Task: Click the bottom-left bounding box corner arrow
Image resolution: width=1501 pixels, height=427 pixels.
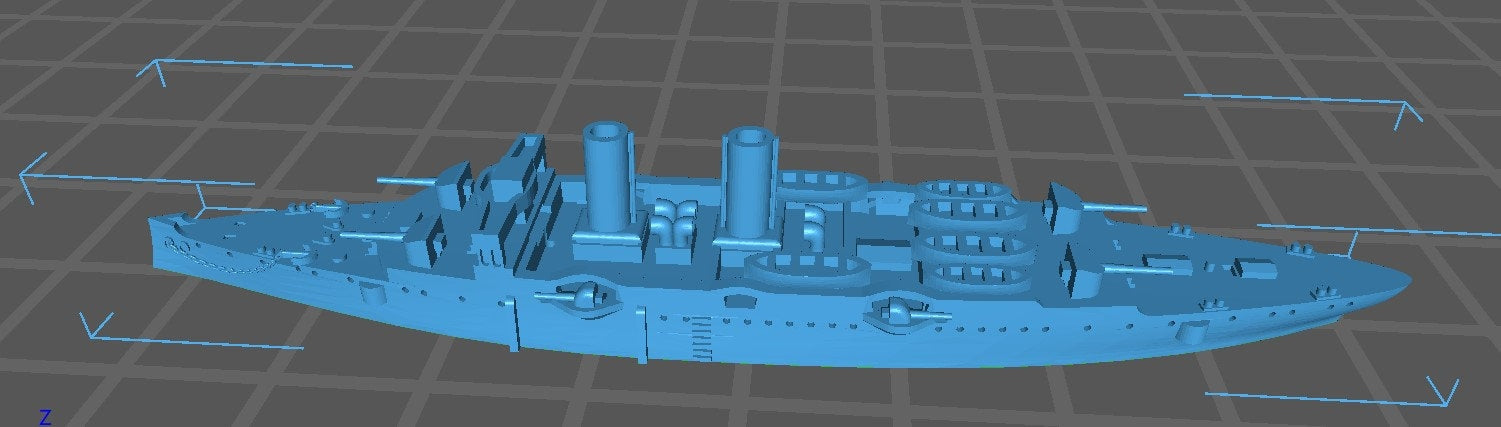Action: coord(96,325)
